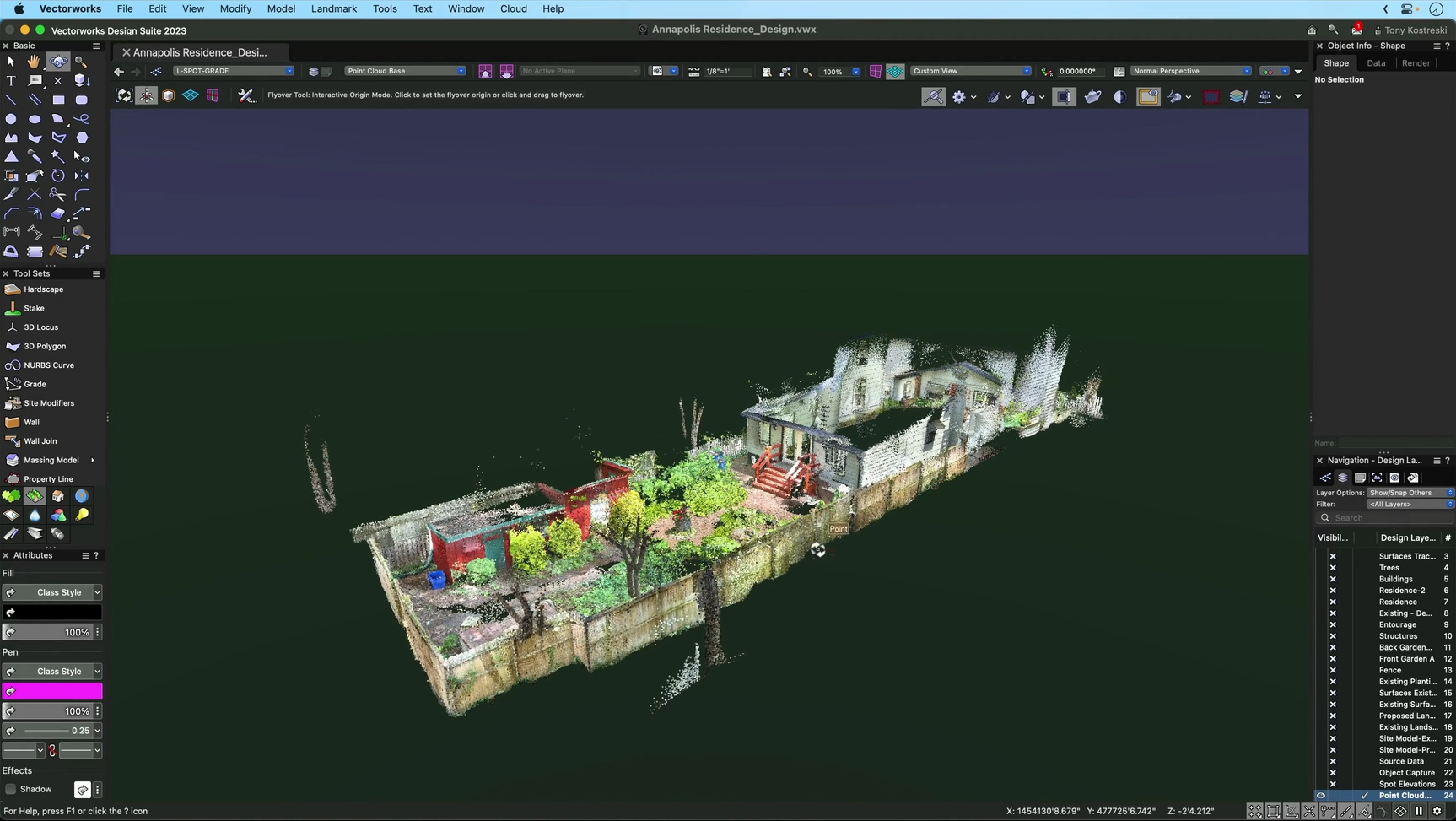Image resolution: width=1456 pixels, height=821 pixels.
Task: Open the L-SPOT-GRADE class dropdown
Action: point(289,71)
